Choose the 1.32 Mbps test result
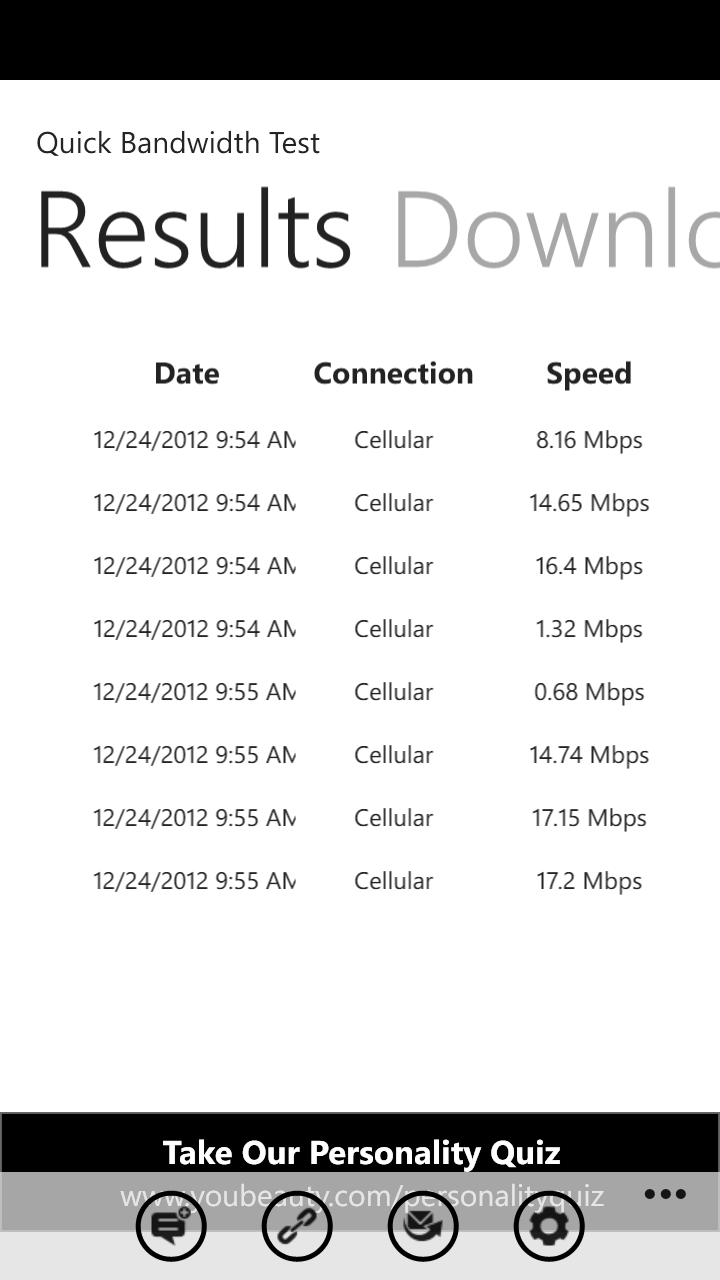This screenshot has width=720, height=1280. [x=589, y=629]
